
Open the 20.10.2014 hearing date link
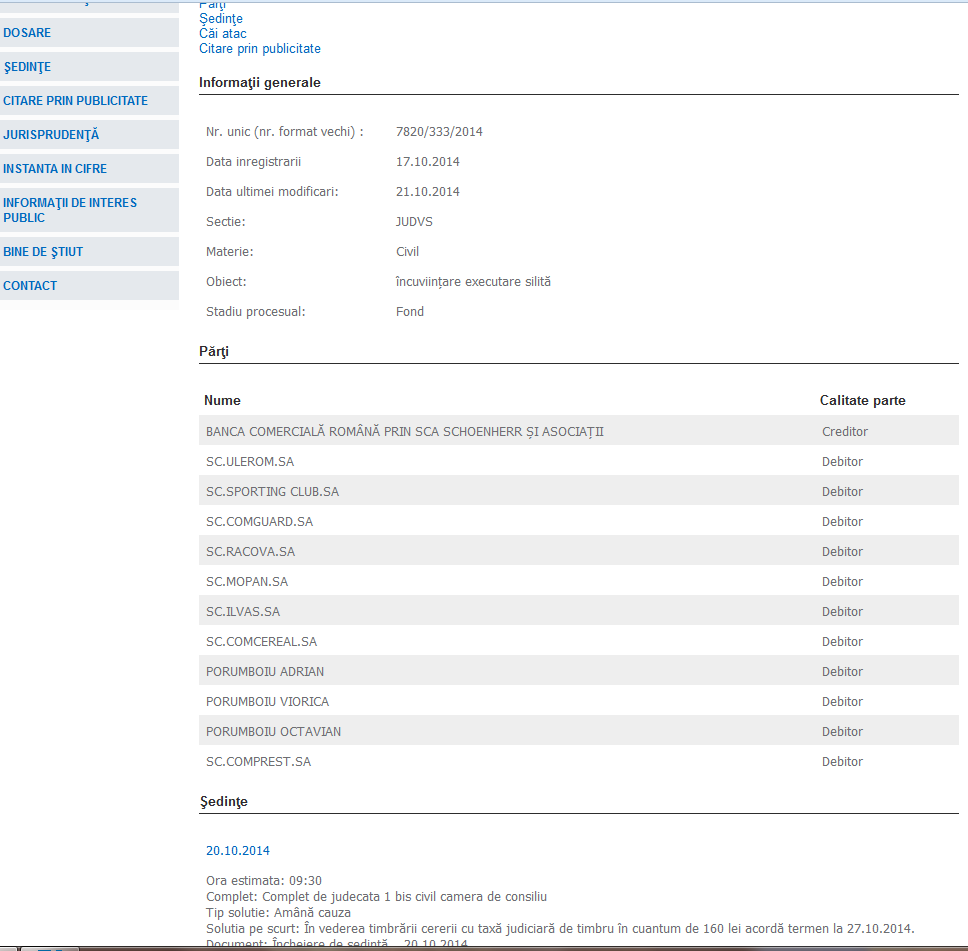pos(238,851)
